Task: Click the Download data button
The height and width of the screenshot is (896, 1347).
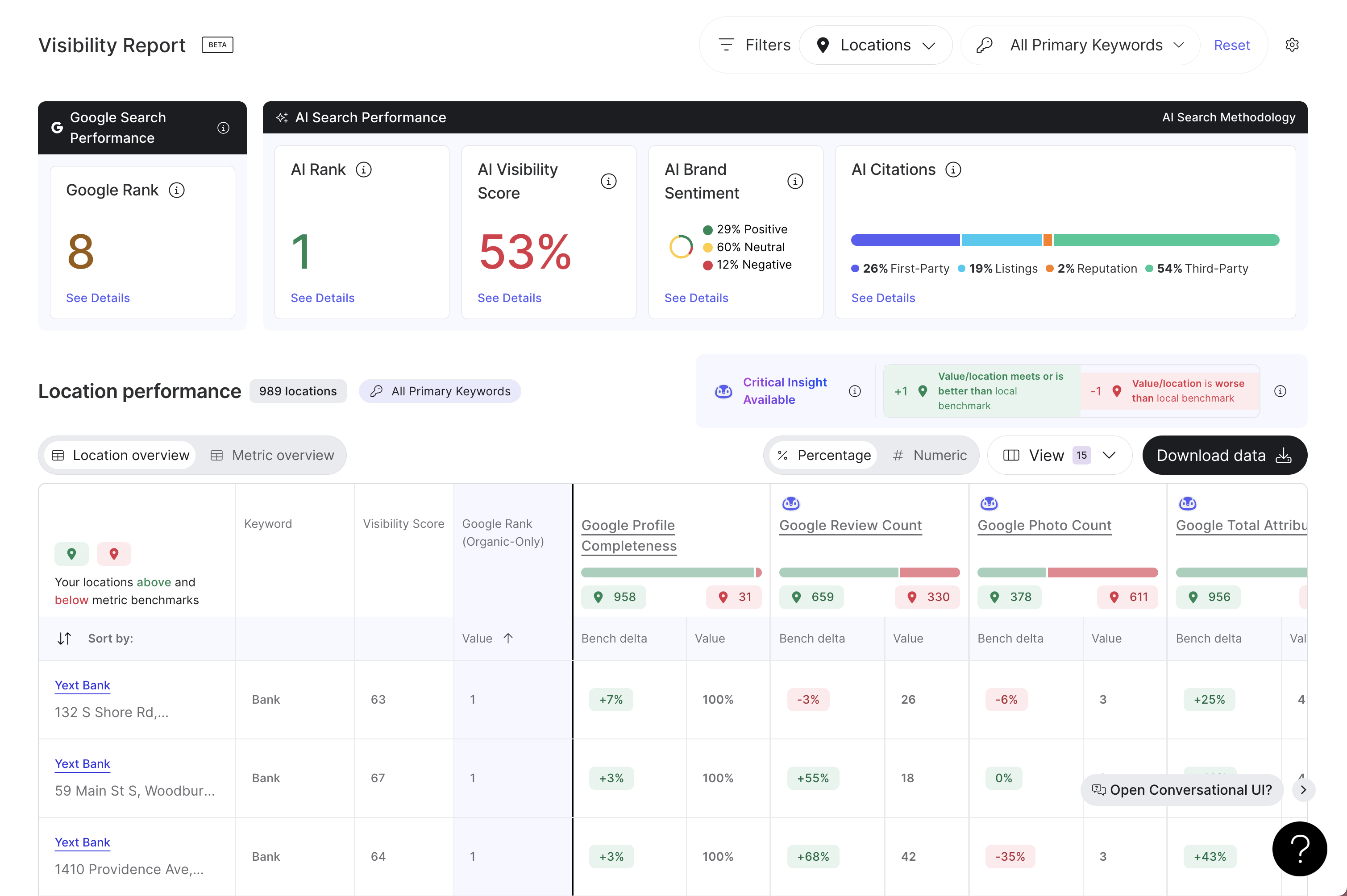Action: click(x=1224, y=455)
